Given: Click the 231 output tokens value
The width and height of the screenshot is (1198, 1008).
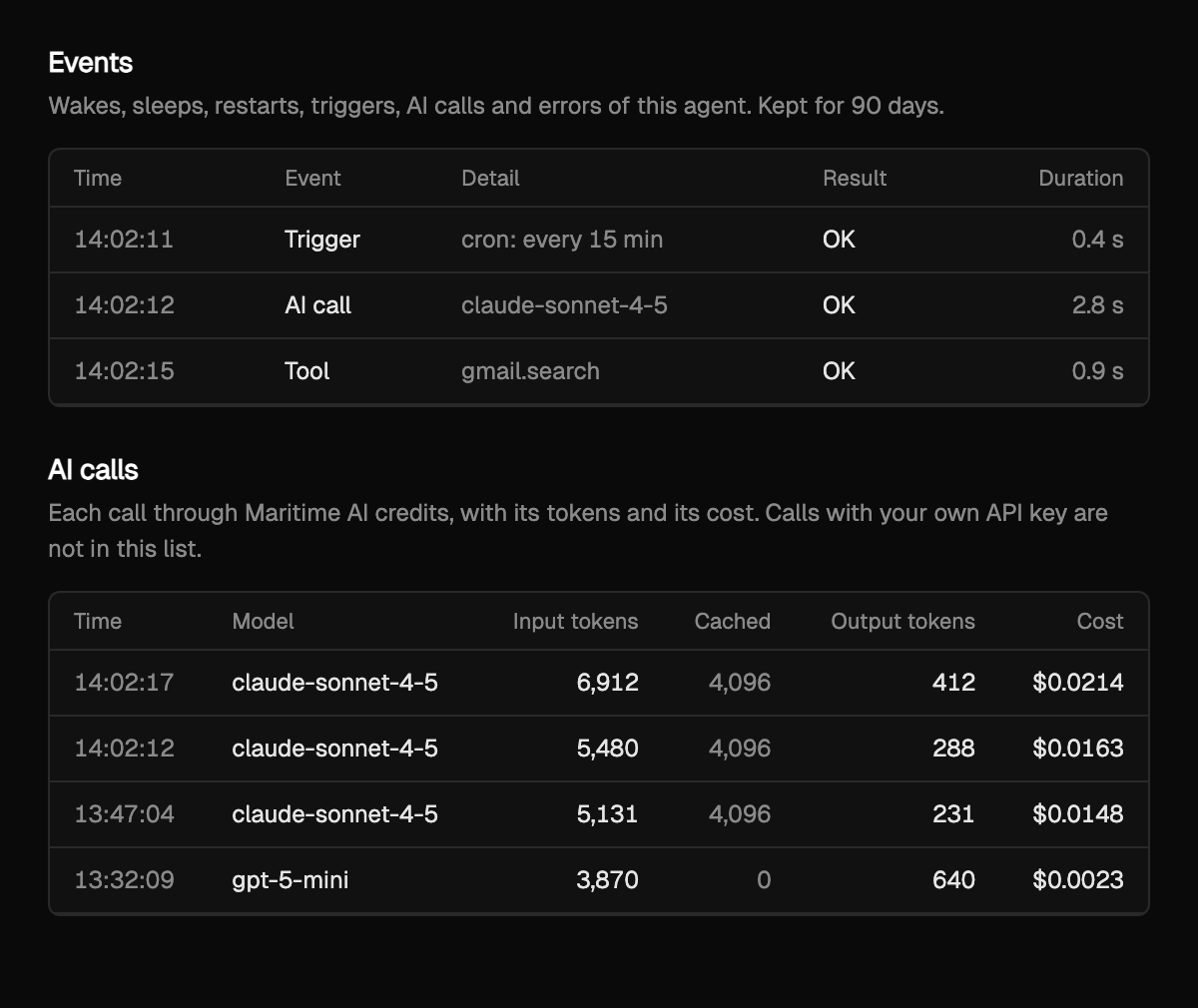Looking at the screenshot, I should click(953, 814).
